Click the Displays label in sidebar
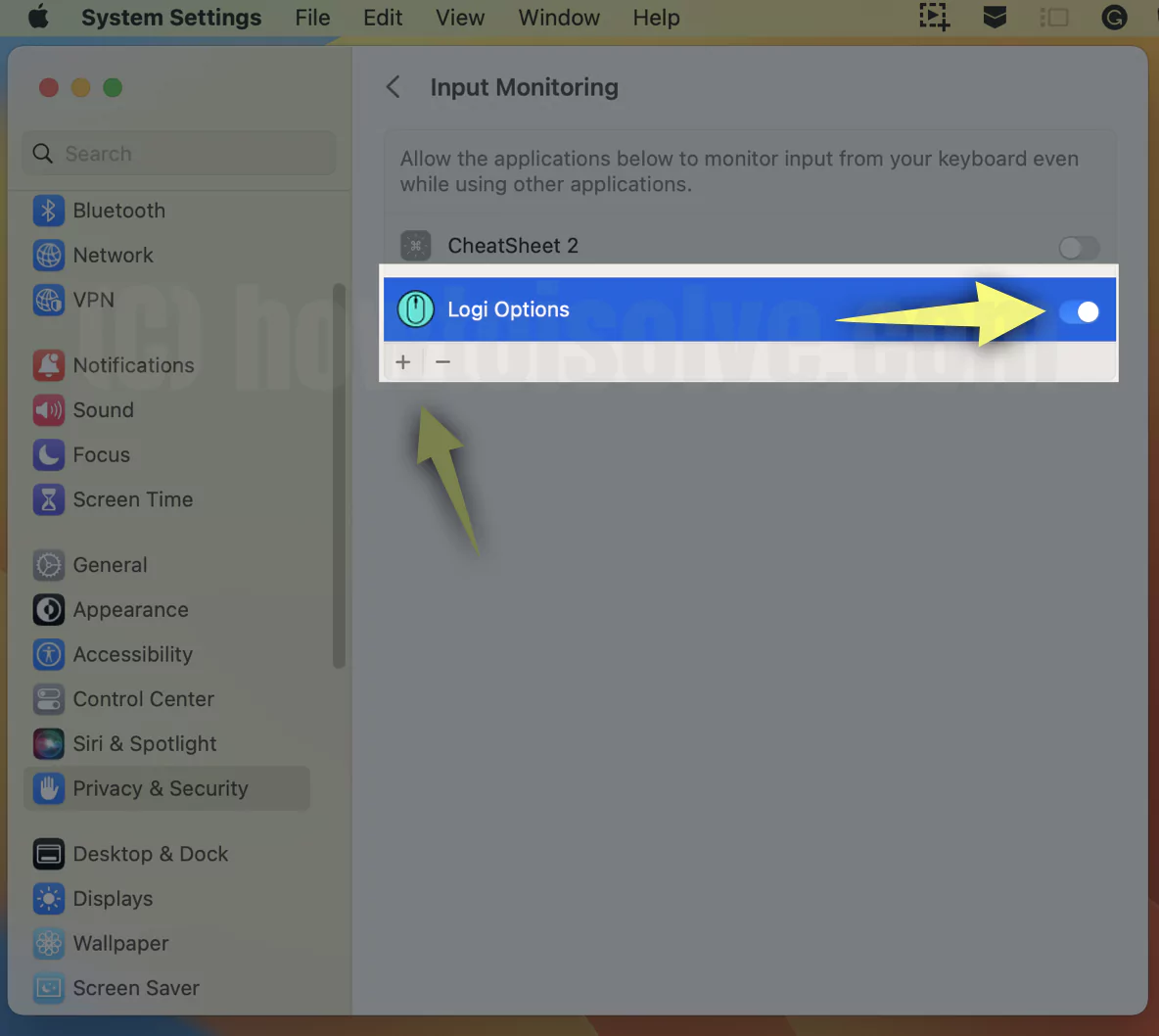This screenshot has width=1159, height=1036. click(114, 899)
